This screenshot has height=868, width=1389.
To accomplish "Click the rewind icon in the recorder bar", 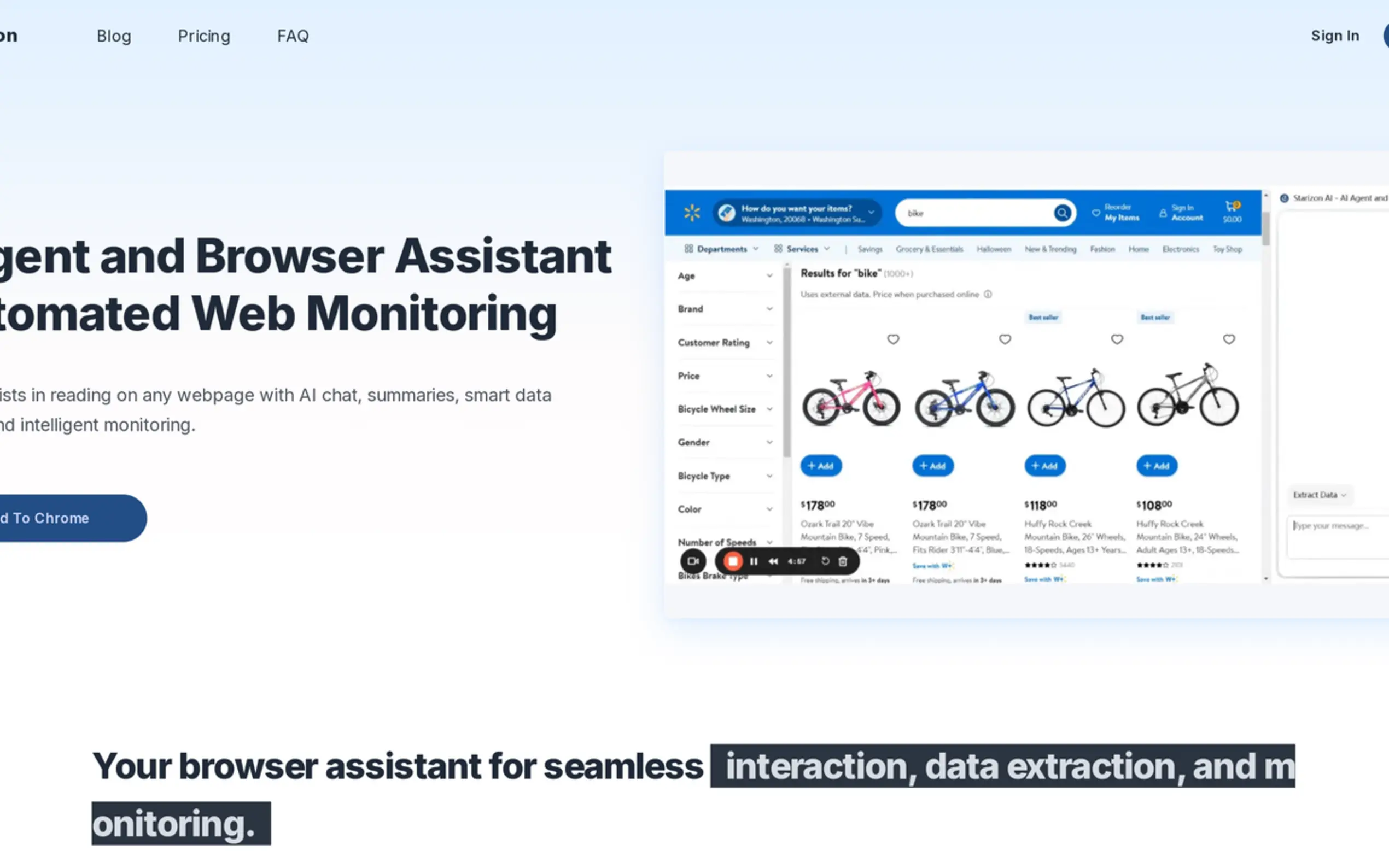I will [x=773, y=561].
